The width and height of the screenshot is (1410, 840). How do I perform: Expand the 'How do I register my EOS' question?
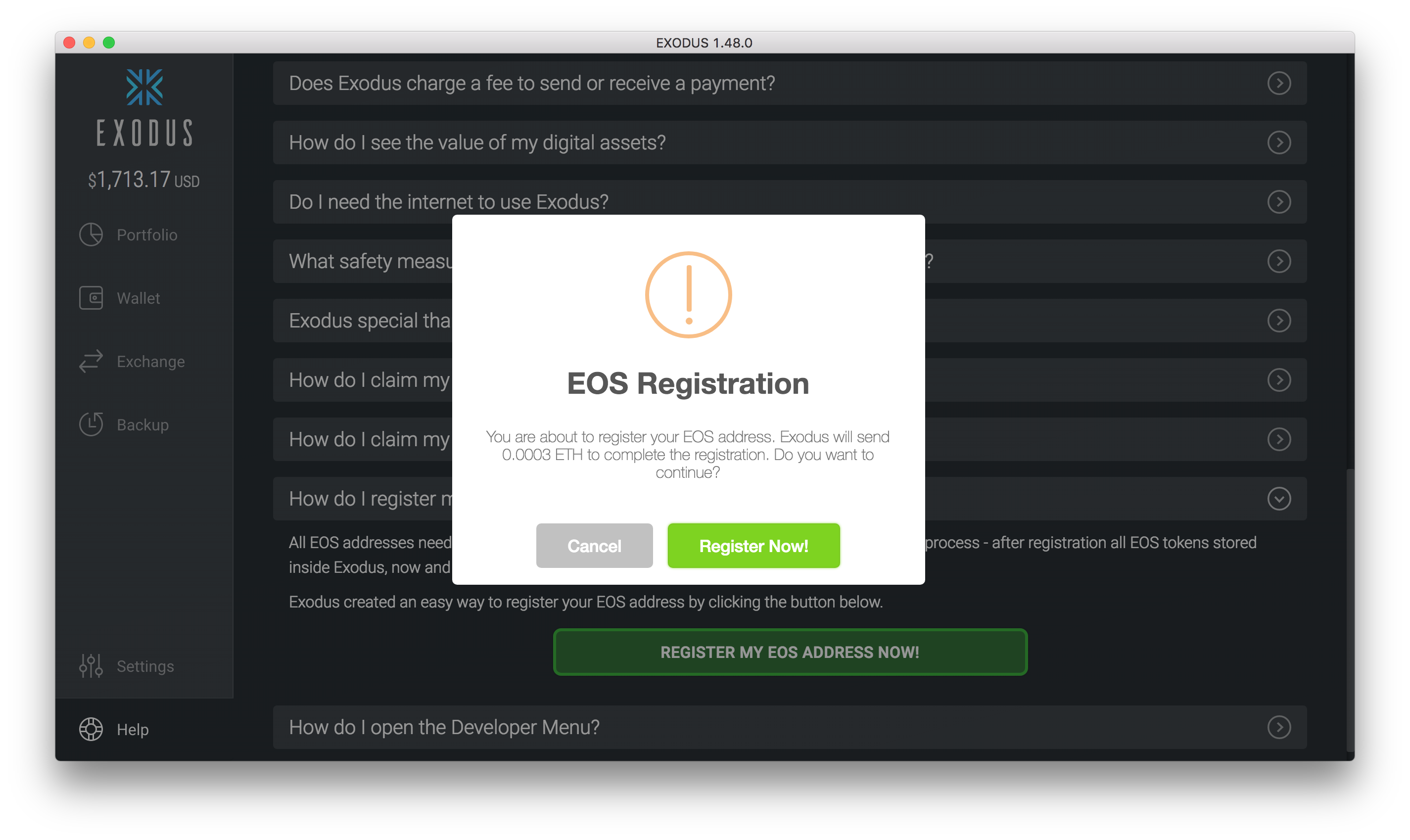1281,498
